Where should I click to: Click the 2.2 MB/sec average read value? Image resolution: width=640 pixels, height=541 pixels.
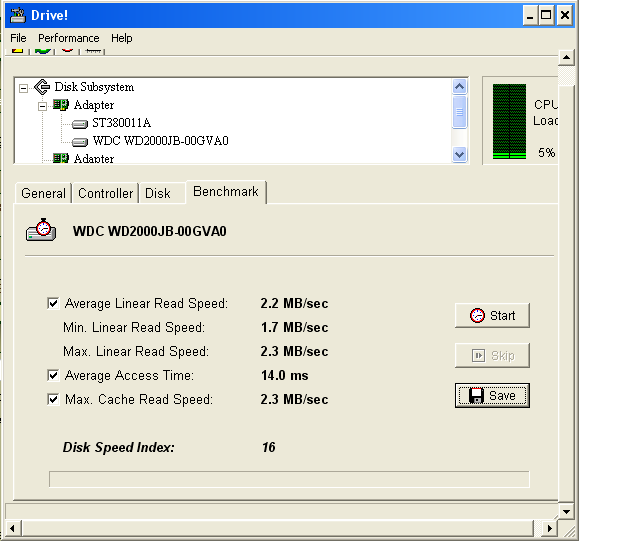294,303
